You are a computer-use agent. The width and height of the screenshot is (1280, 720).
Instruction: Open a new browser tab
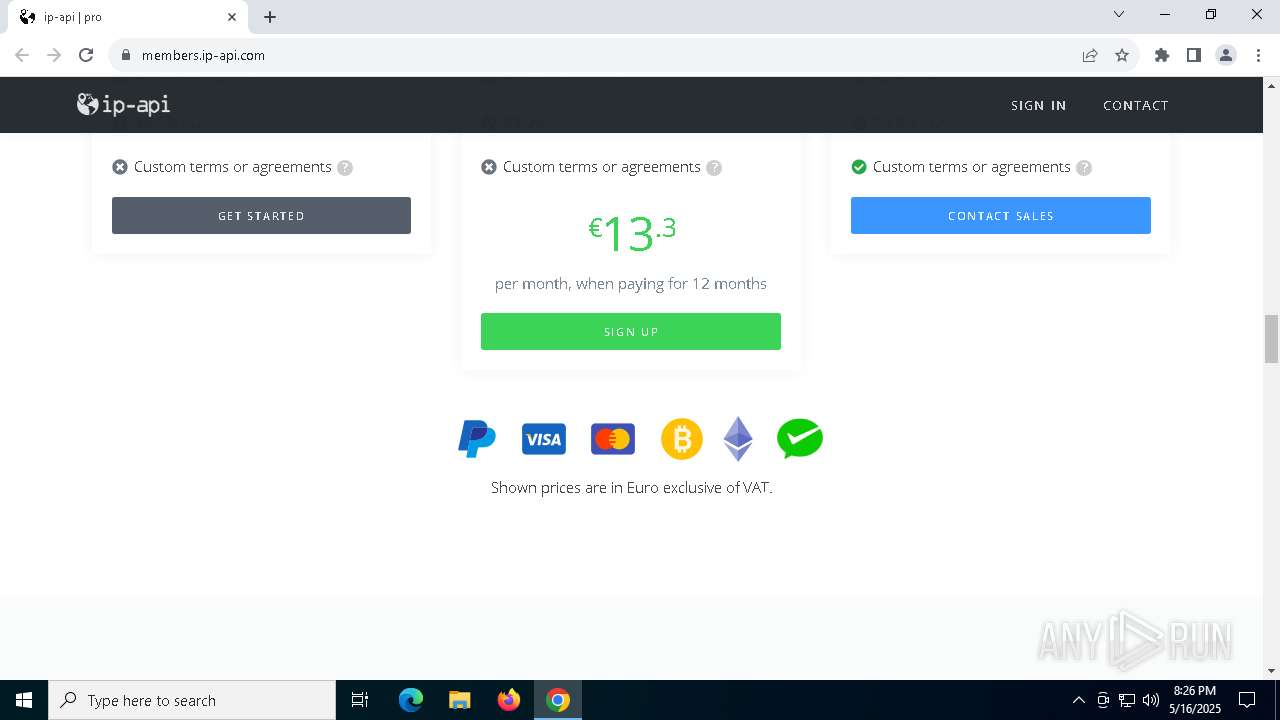(270, 17)
